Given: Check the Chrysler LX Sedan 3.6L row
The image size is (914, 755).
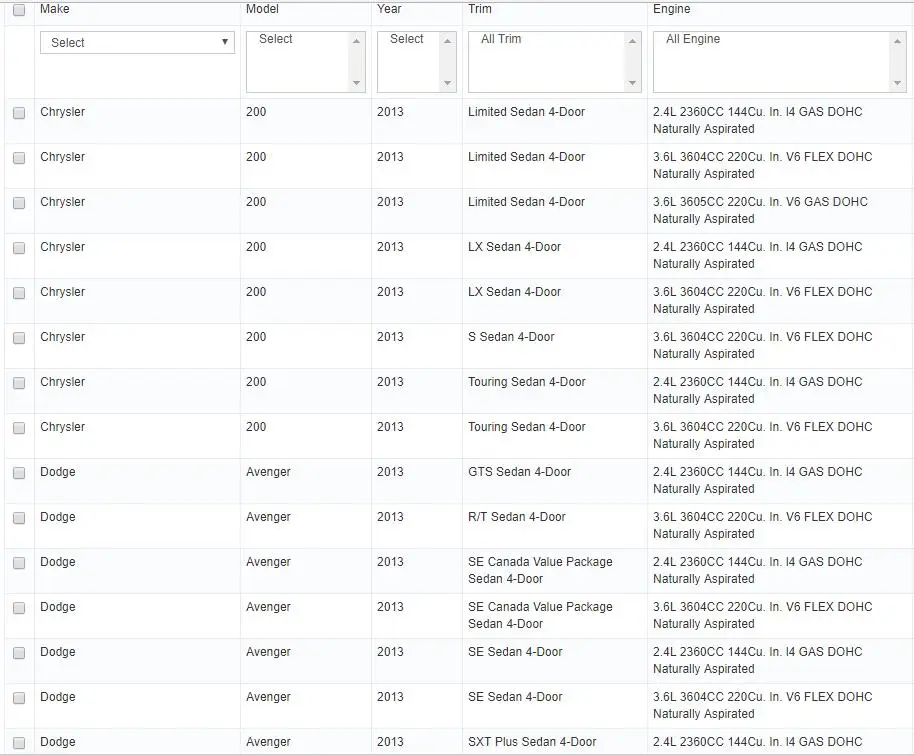Looking at the screenshot, I should (19, 293).
